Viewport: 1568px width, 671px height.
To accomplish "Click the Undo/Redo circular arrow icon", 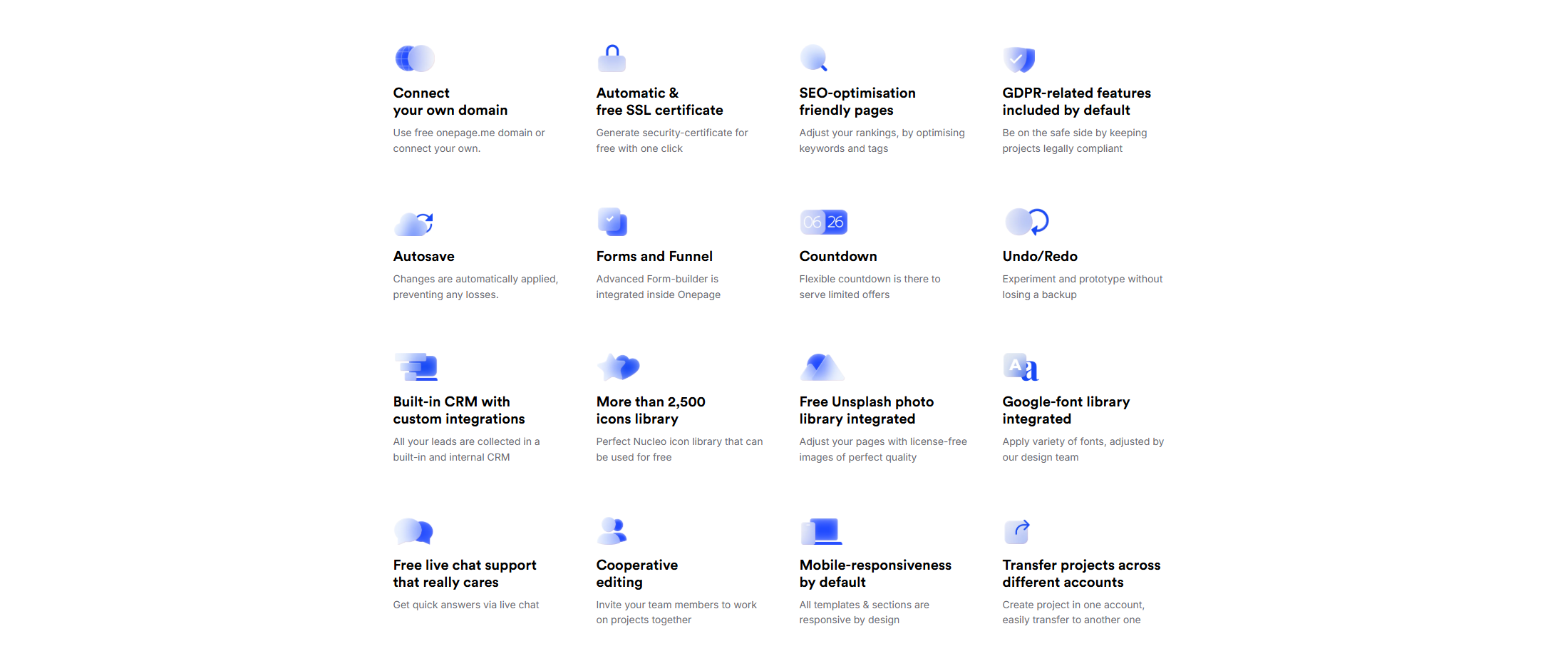I will pyautogui.click(x=1027, y=222).
